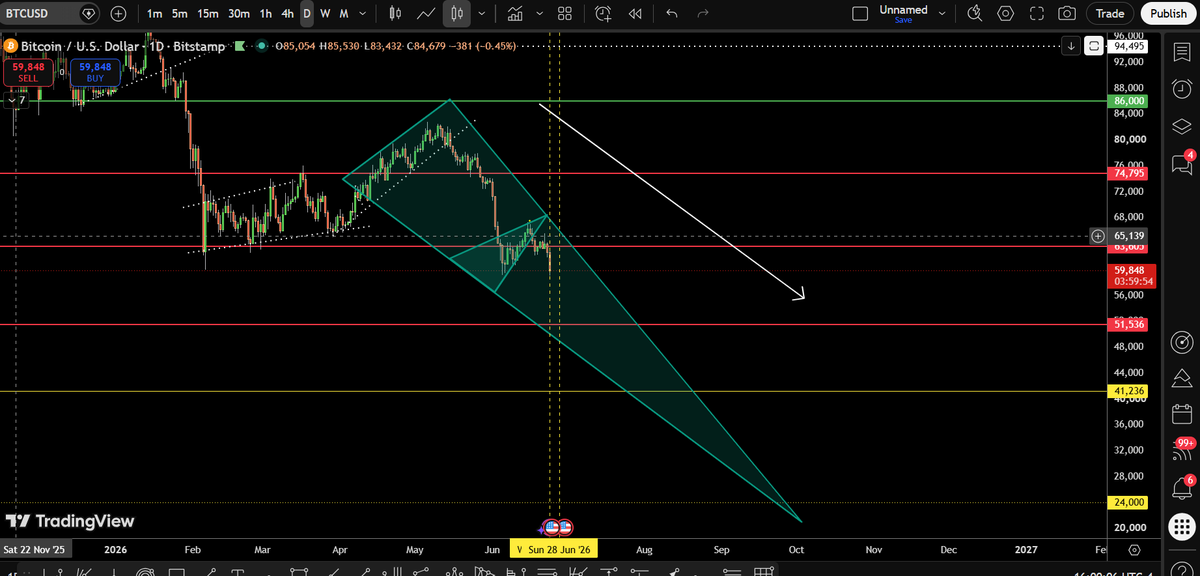Screen dimensions: 1200x576
Task: Select the W weekly timeframe
Action: coord(325,14)
